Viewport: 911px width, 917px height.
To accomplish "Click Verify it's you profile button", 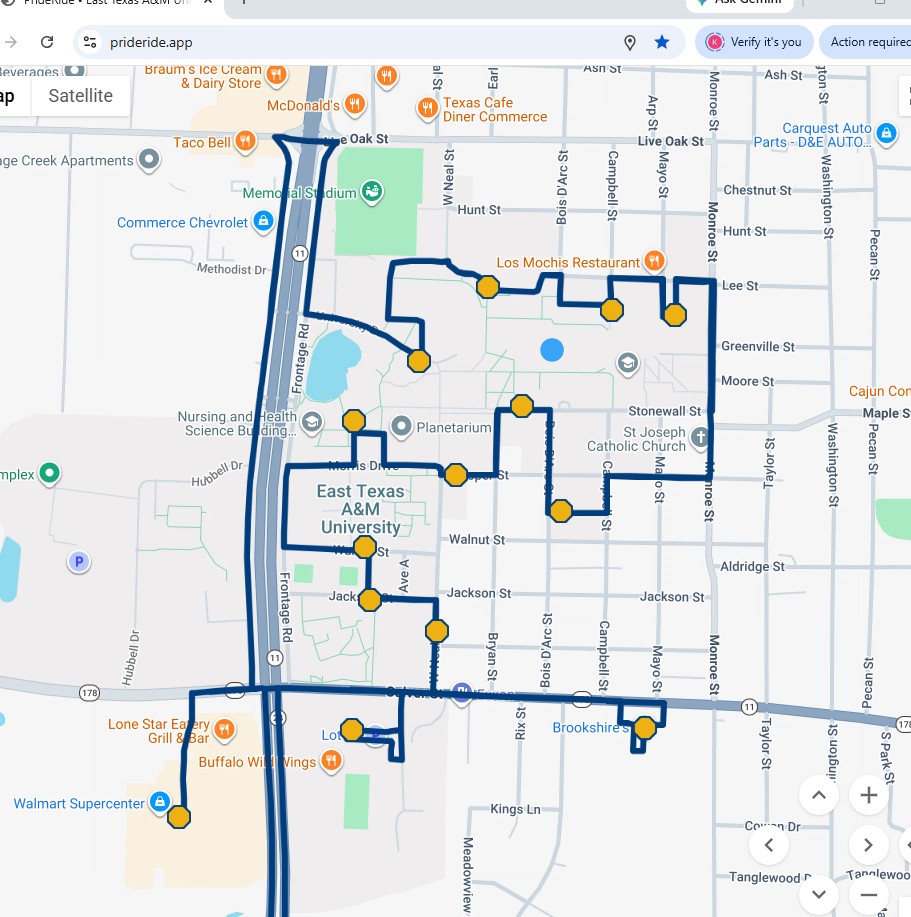I will (x=754, y=42).
